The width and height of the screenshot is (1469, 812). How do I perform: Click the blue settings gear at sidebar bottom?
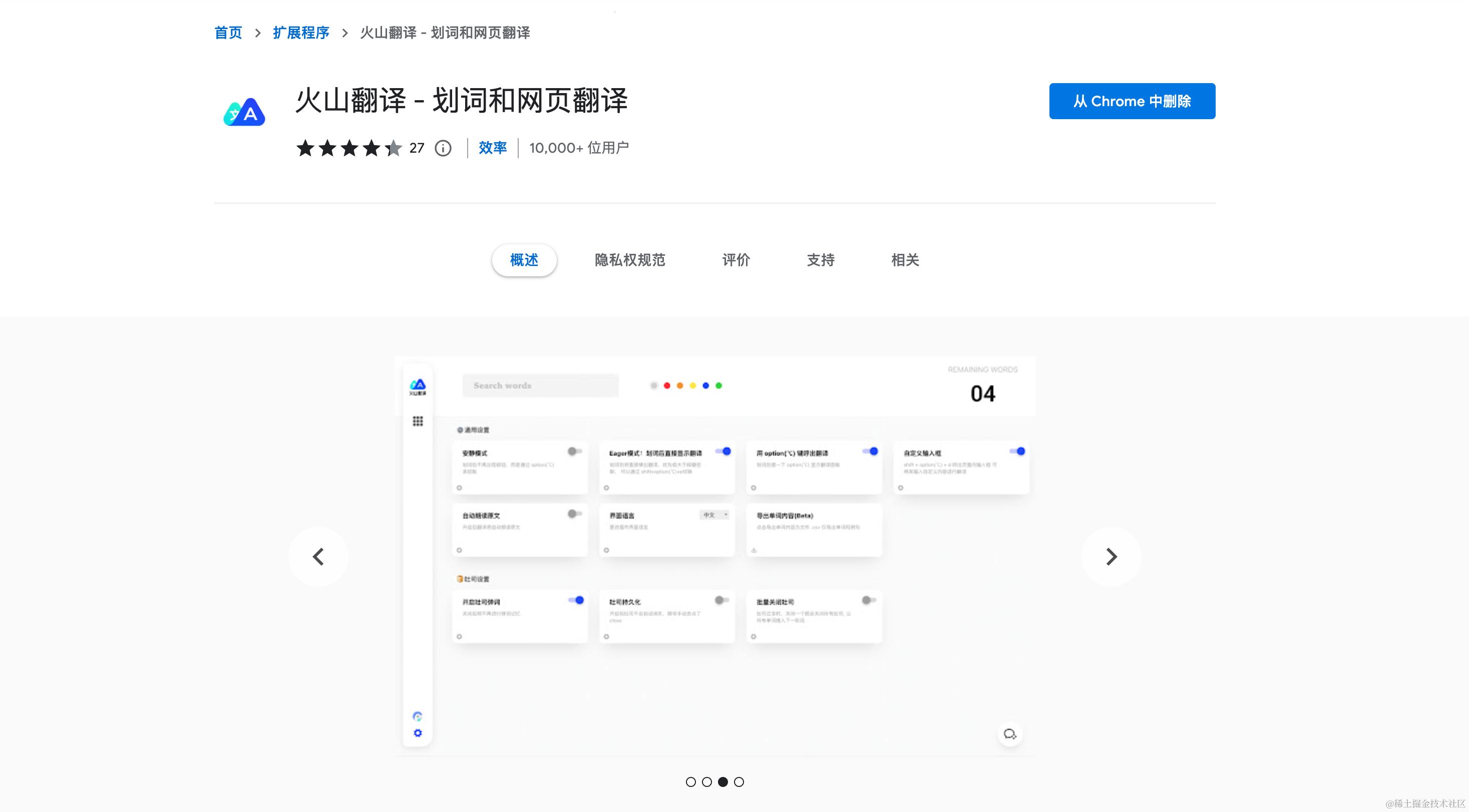[418, 733]
